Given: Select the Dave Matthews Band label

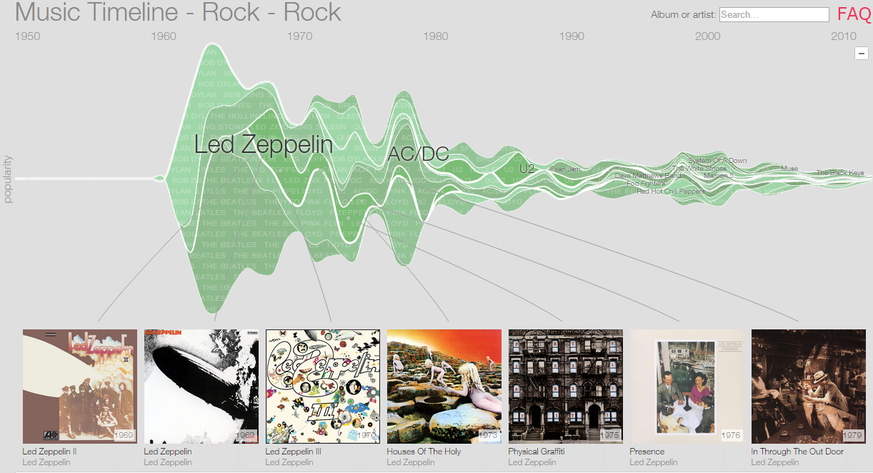Looking at the screenshot, I should (648, 176).
